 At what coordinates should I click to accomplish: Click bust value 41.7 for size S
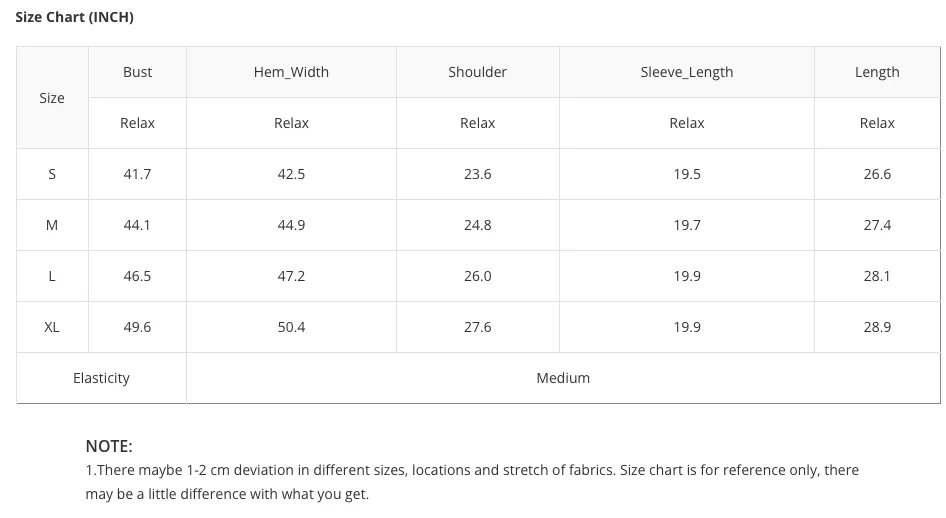pos(138,174)
